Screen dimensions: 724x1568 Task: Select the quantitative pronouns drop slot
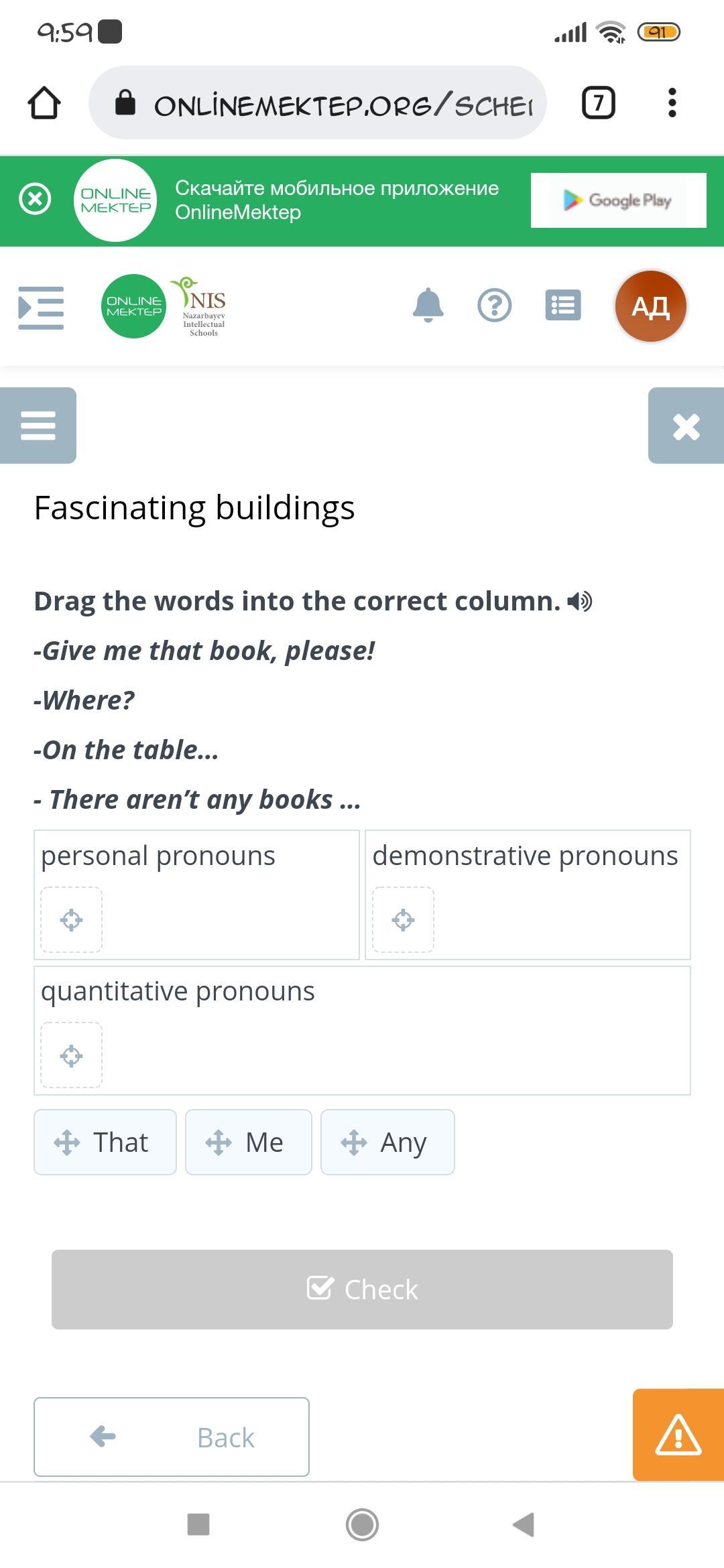click(x=72, y=1055)
